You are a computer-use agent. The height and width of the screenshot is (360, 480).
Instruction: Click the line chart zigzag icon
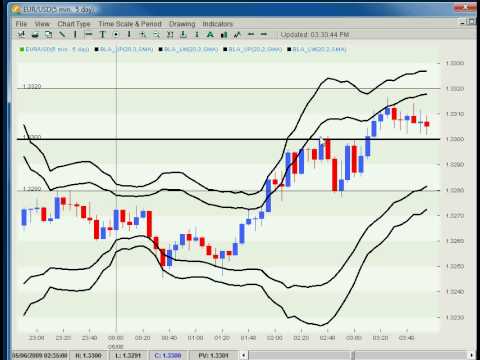pos(237,34)
